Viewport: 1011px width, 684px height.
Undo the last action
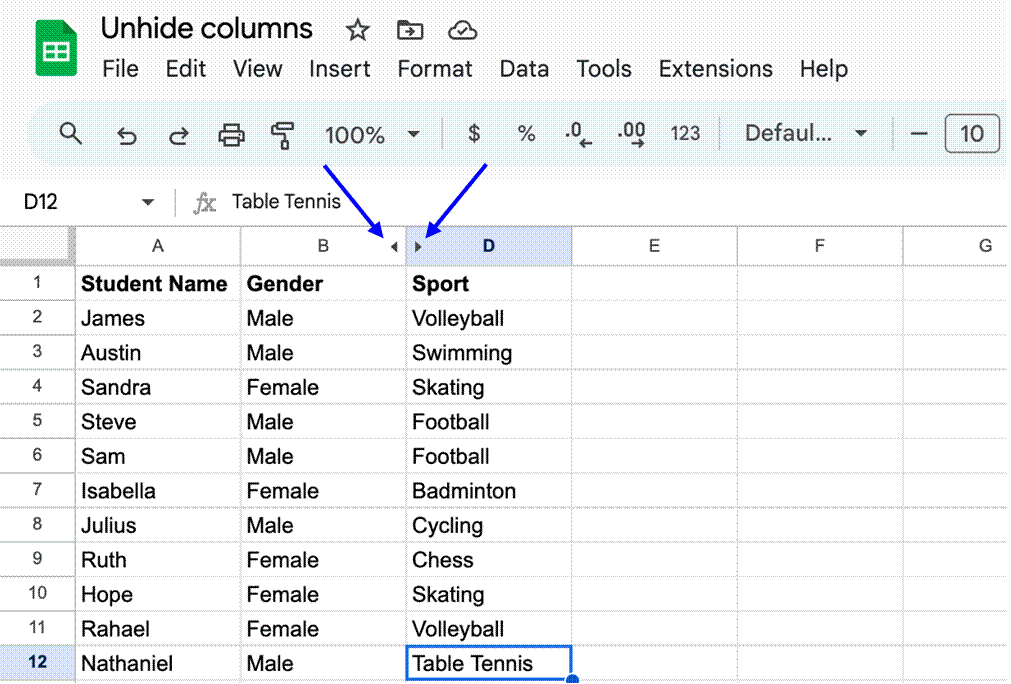126,134
